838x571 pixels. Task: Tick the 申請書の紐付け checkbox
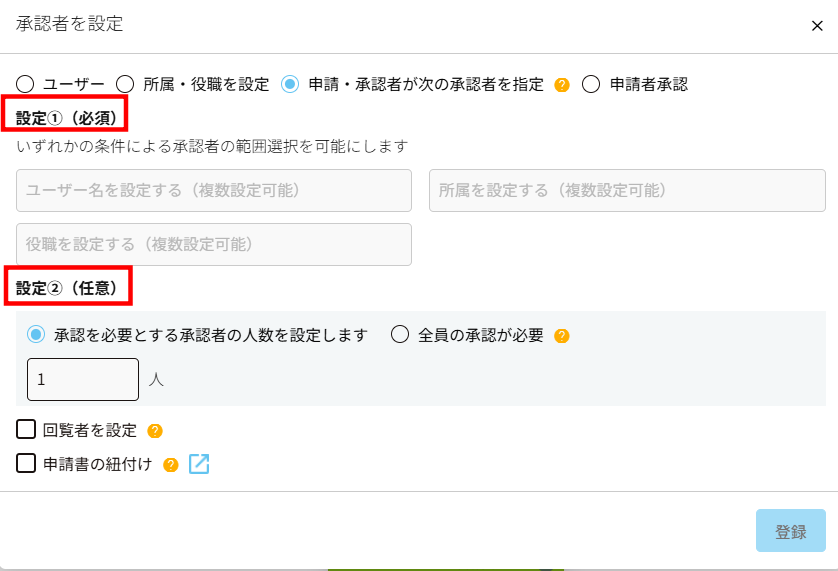click(27, 463)
